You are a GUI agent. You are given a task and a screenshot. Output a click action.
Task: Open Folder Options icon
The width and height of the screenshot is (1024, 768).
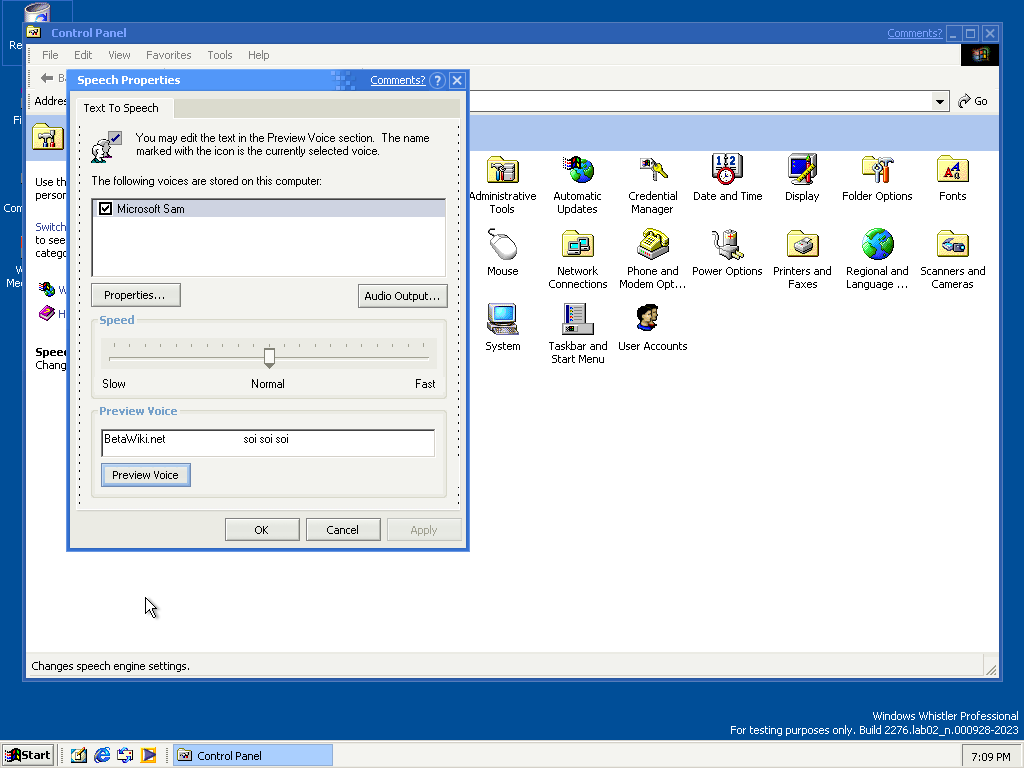click(877, 170)
